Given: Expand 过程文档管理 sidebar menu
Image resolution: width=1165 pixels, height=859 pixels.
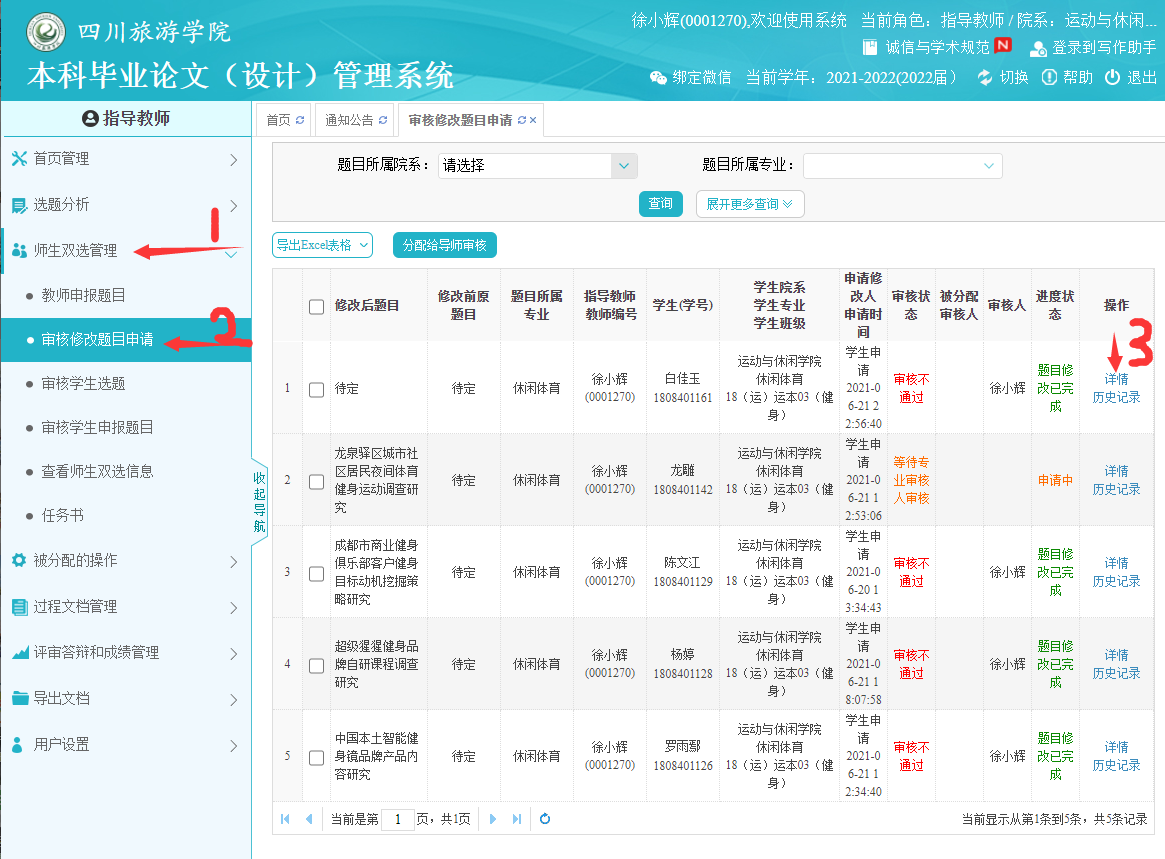Looking at the screenshot, I should [125, 607].
